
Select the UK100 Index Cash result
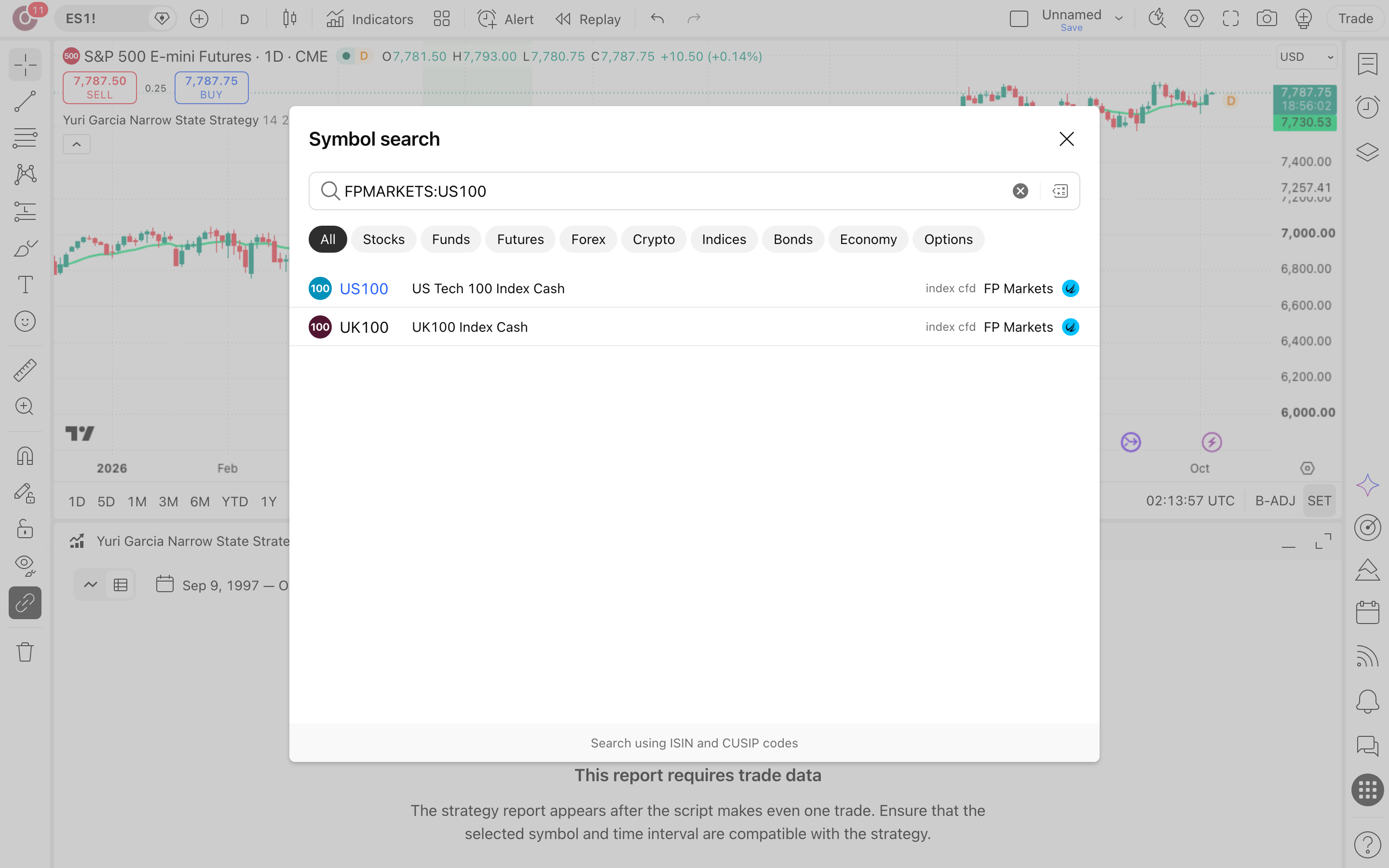click(694, 326)
